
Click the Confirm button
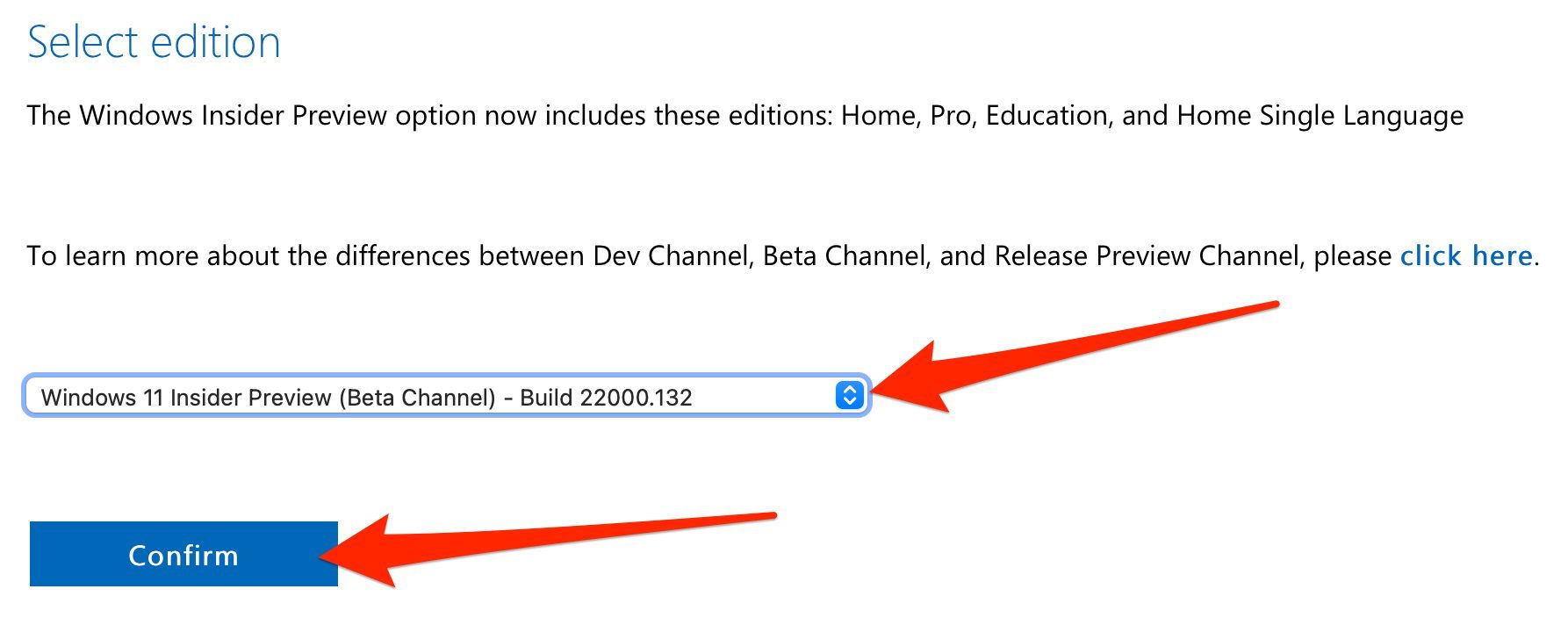[x=183, y=554]
